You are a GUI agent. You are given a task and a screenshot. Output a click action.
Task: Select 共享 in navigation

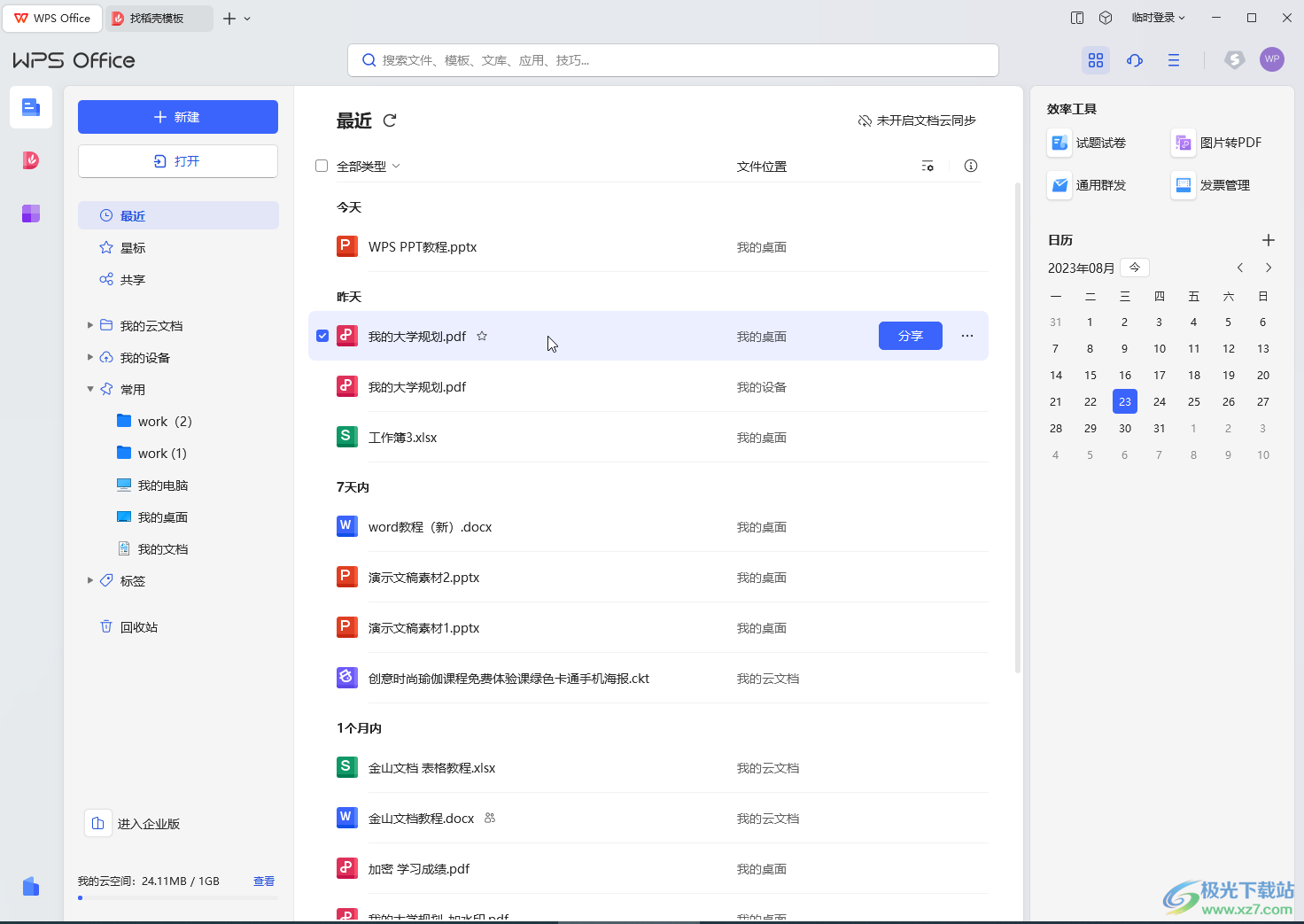tap(178, 279)
